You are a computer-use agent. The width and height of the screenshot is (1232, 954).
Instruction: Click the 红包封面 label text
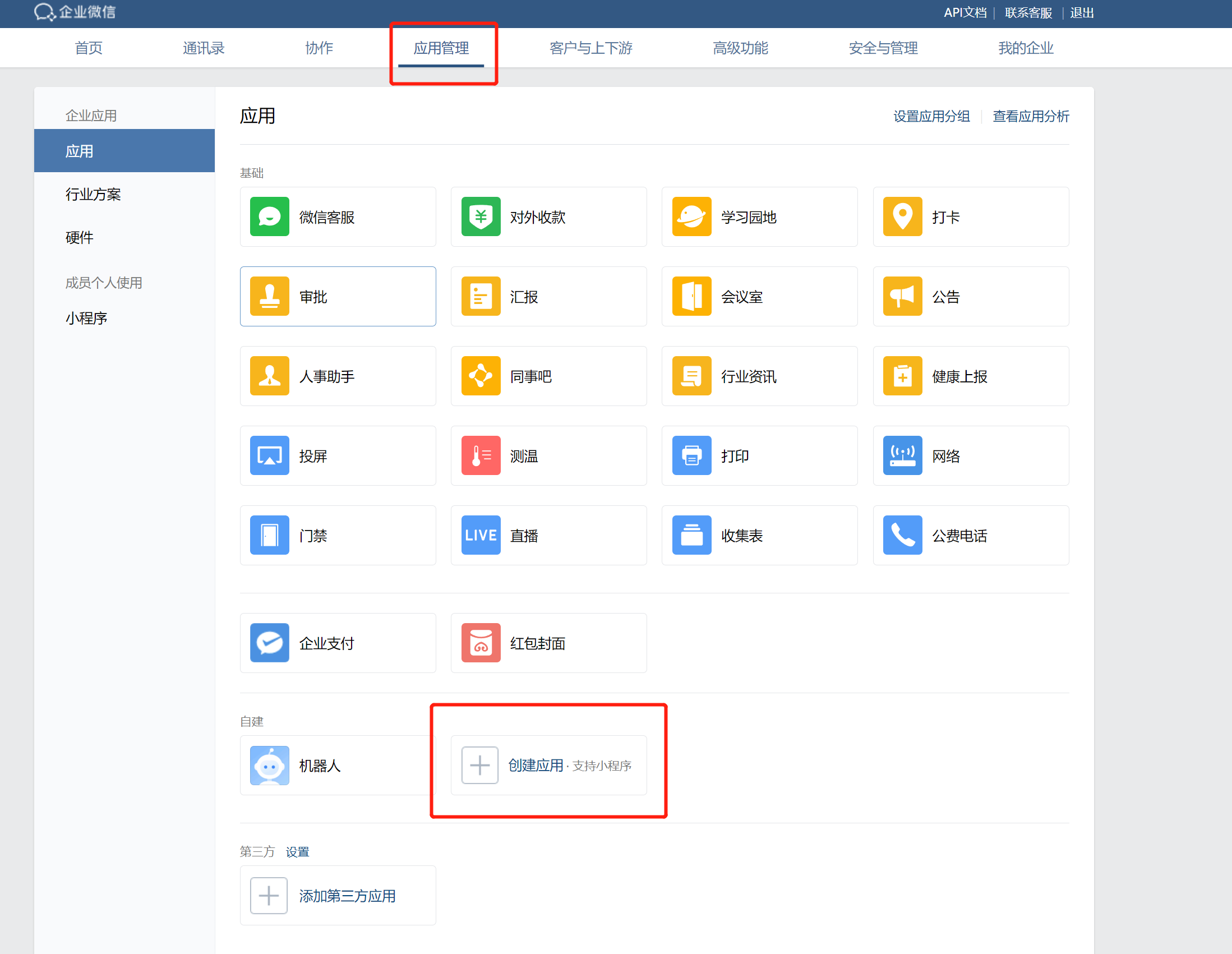click(538, 643)
